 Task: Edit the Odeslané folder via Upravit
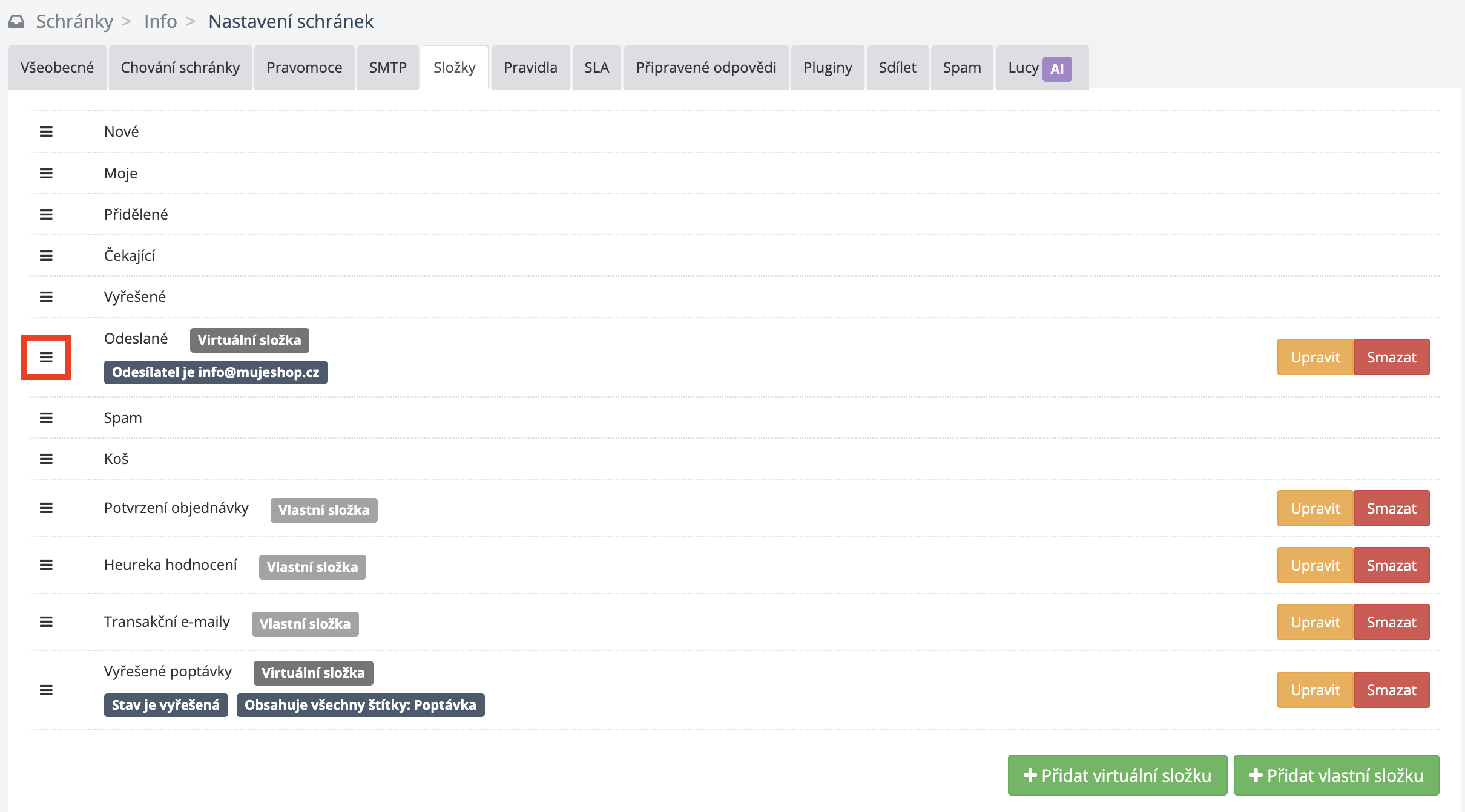click(1315, 357)
